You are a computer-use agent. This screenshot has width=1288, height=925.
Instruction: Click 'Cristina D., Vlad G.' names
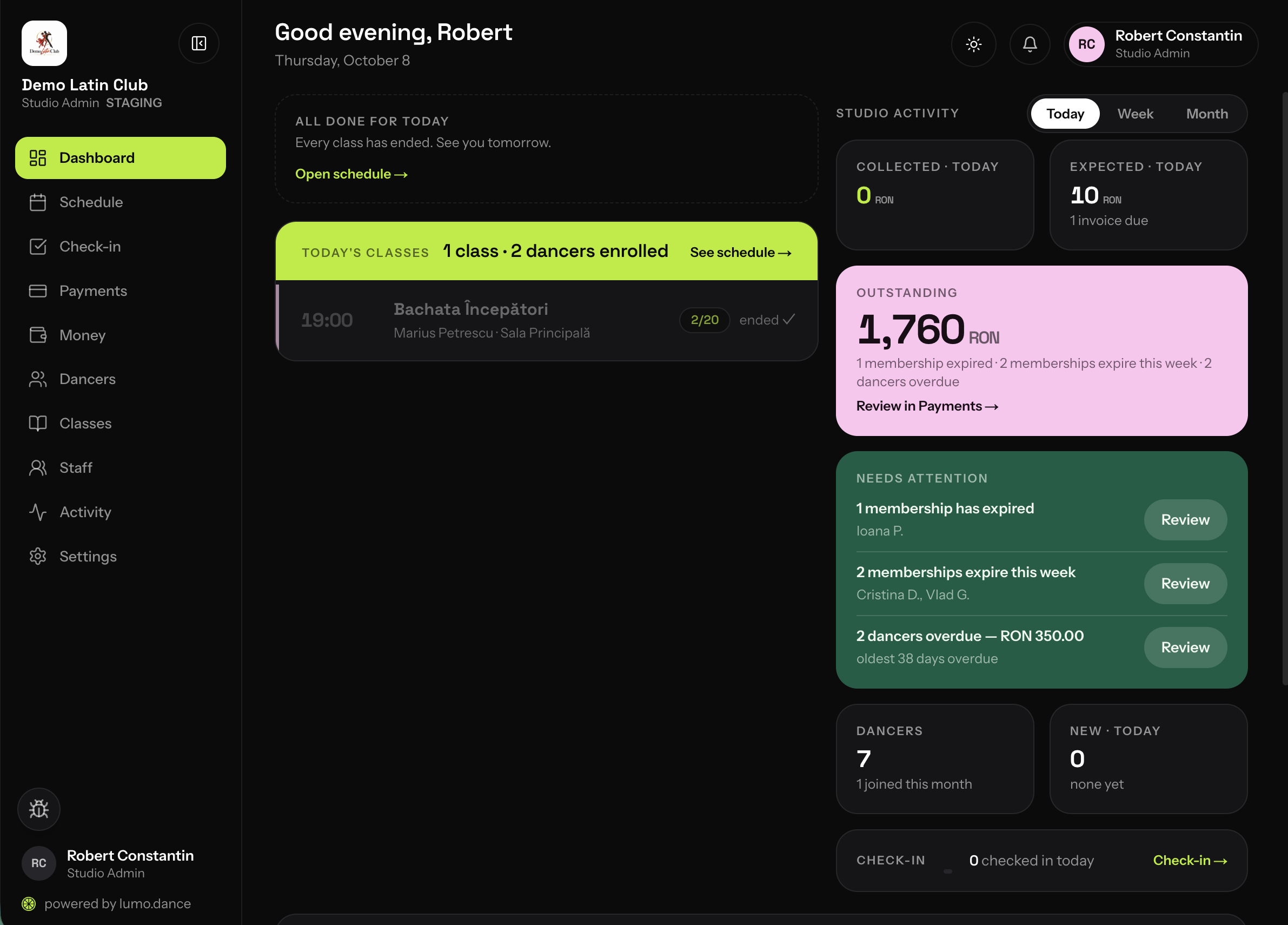point(913,594)
